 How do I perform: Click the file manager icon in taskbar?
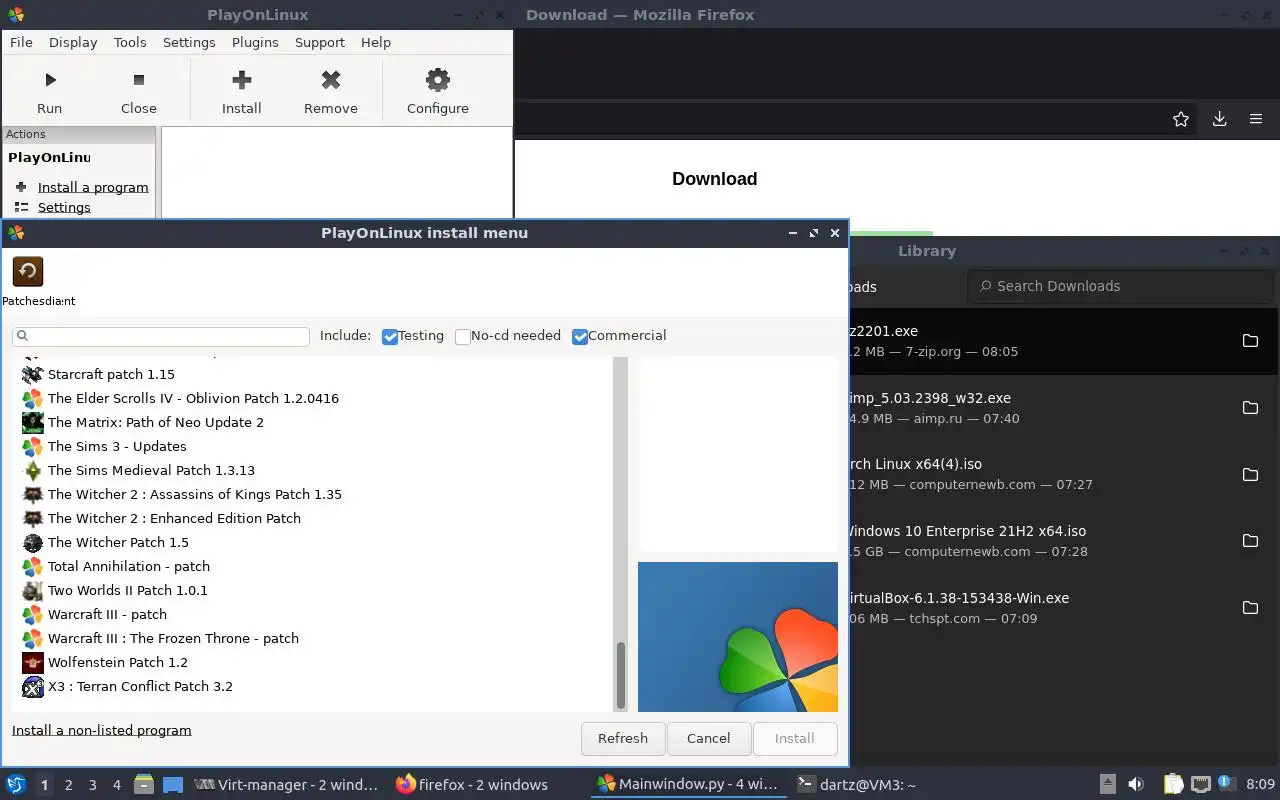(143, 785)
